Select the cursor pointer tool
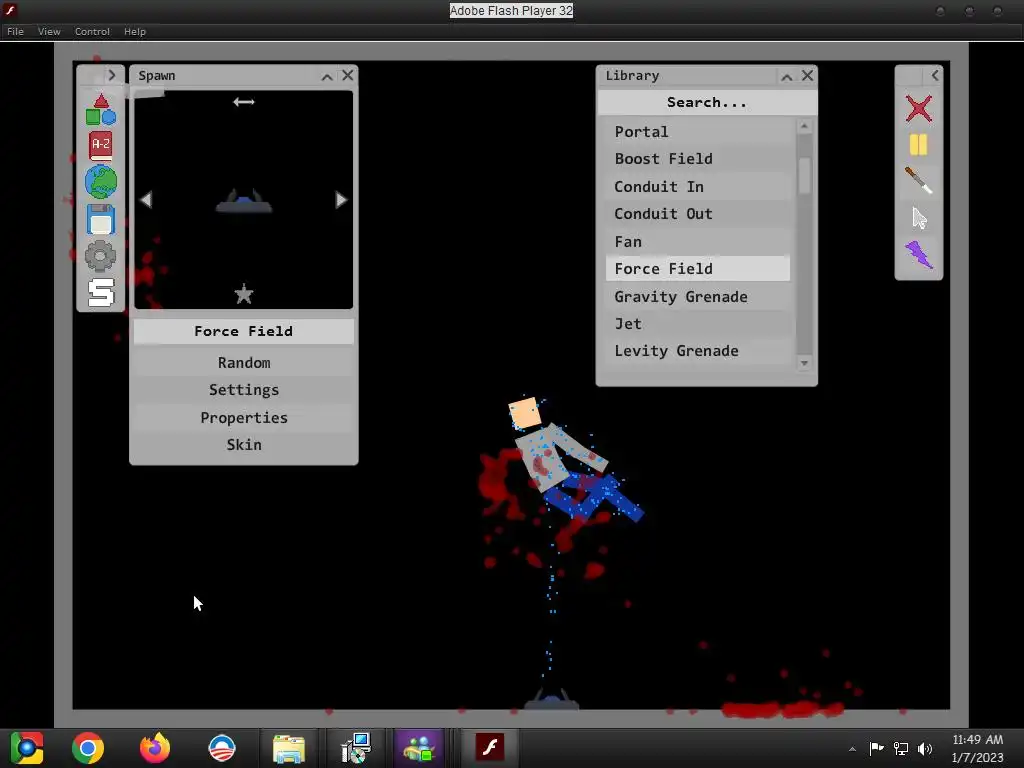 click(x=919, y=218)
